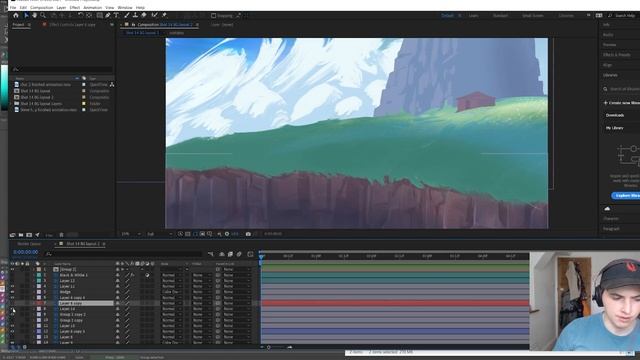This screenshot has height=360, width=640.
Task: Open the Effects & Presets panel
Action: [617, 55]
